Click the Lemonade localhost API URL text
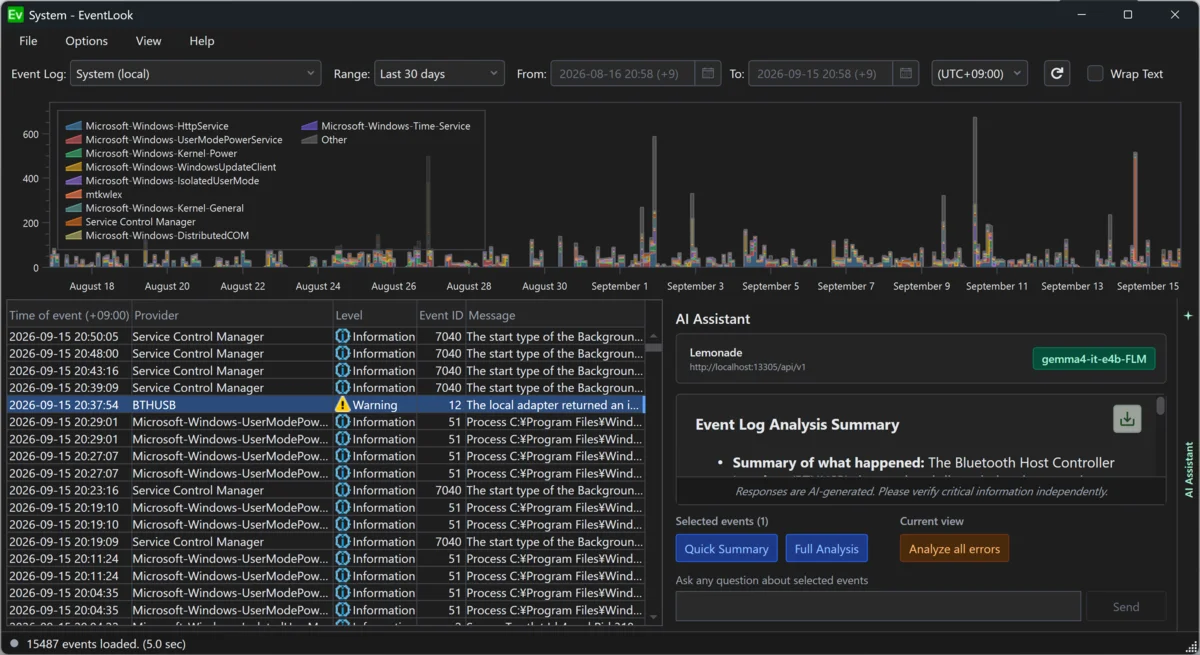Viewport: 1200px width, 655px height. pos(748,367)
